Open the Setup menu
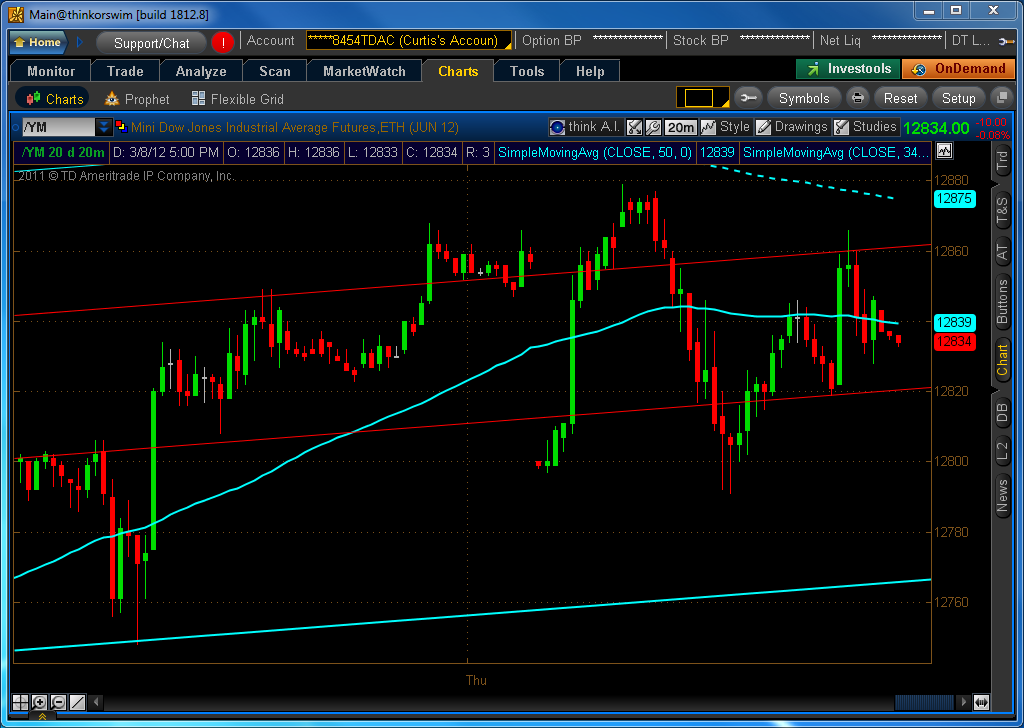 click(x=959, y=98)
